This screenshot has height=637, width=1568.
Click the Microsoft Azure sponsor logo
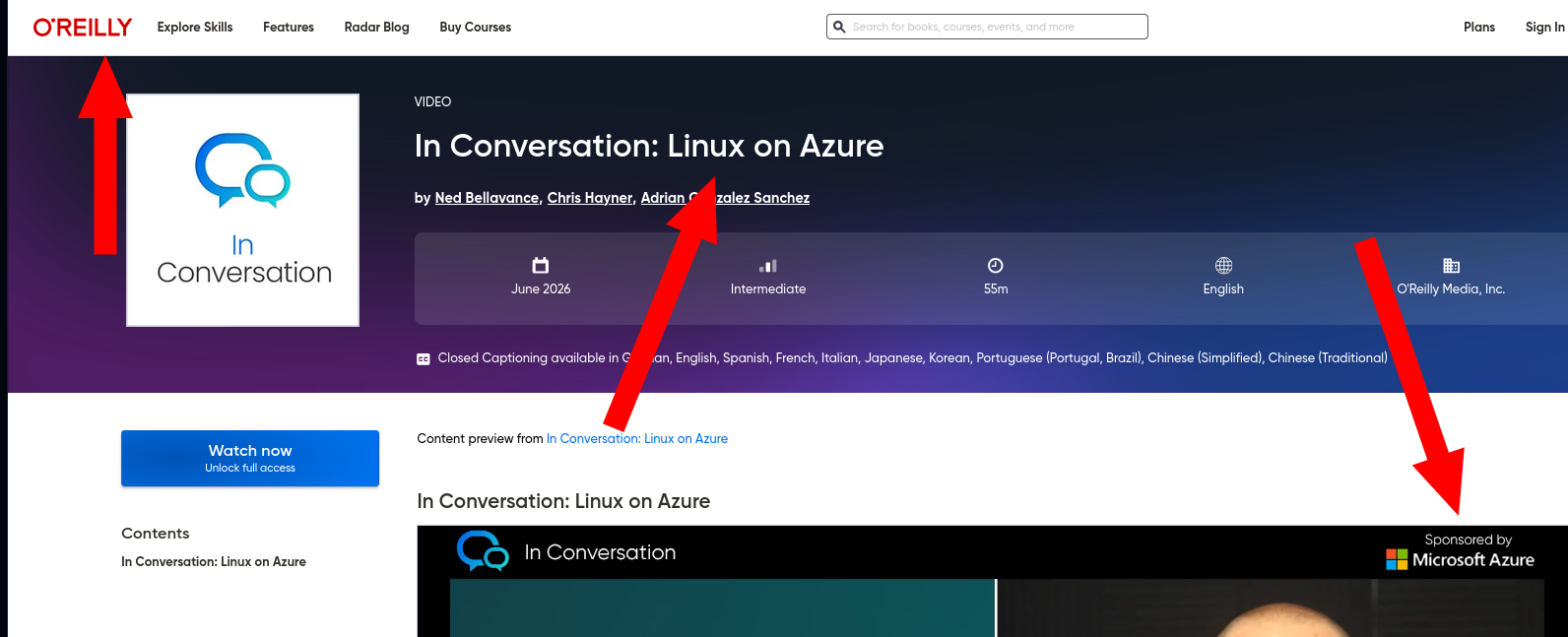[1460, 559]
